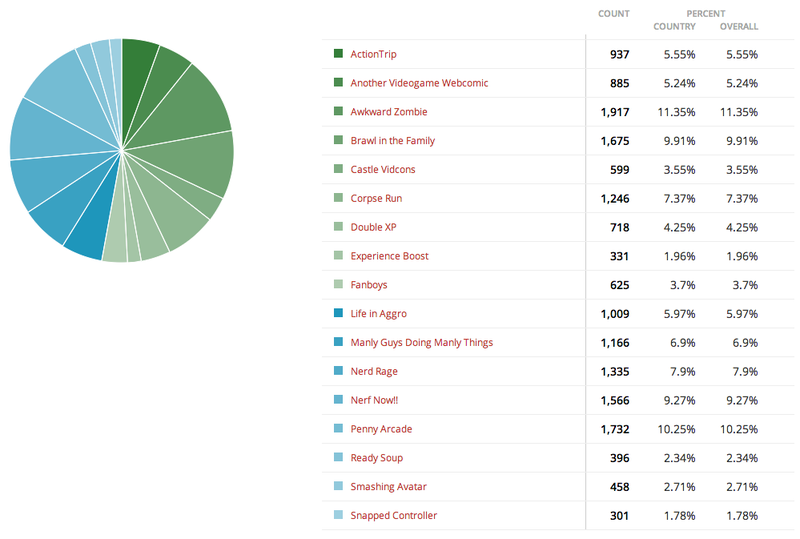The width and height of the screenshot is (800, 539).
Task: Click the Penny Arcade legend color swatch
Action: (x=338, y=428)
